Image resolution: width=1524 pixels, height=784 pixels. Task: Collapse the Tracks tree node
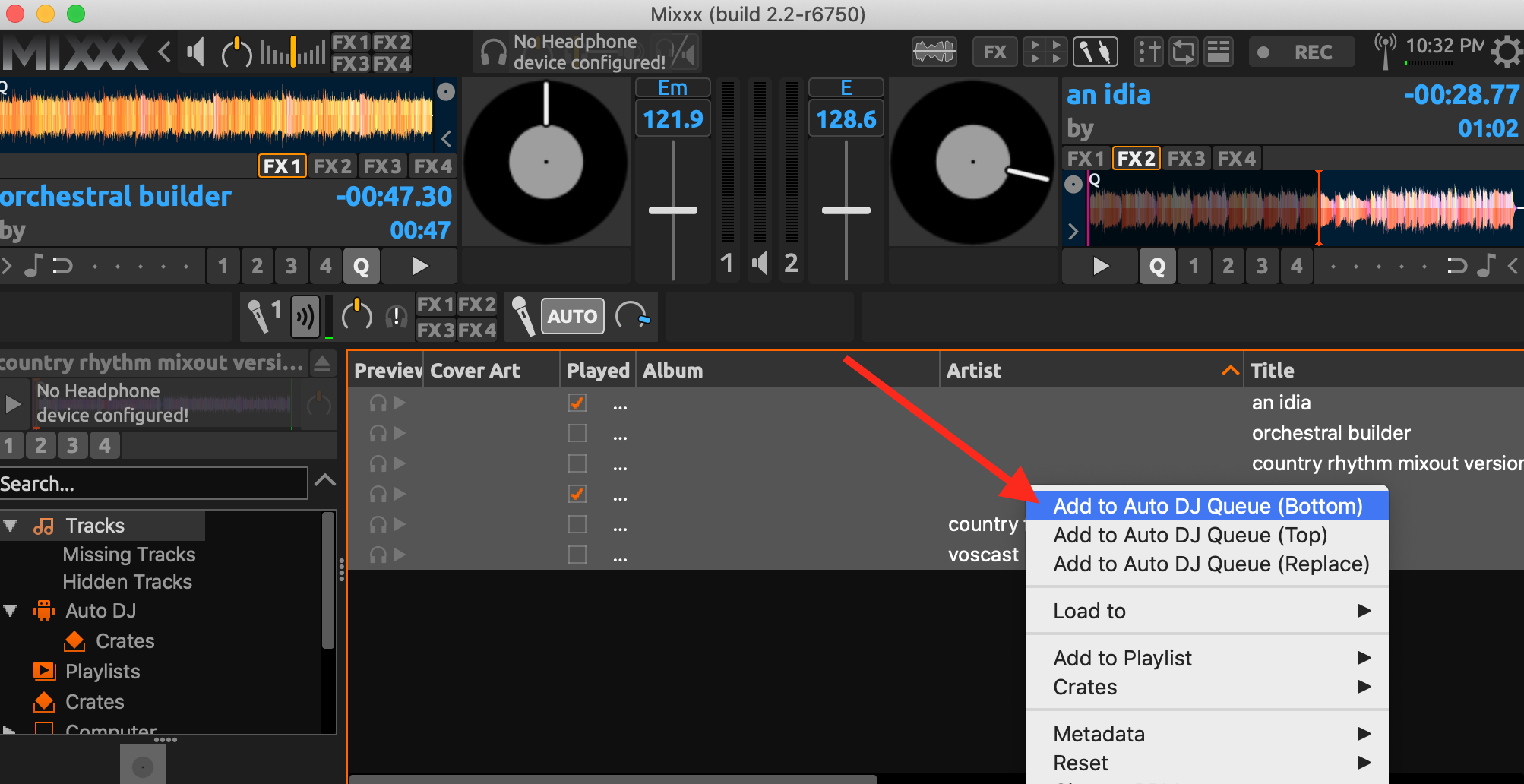[x=11, y=525]
